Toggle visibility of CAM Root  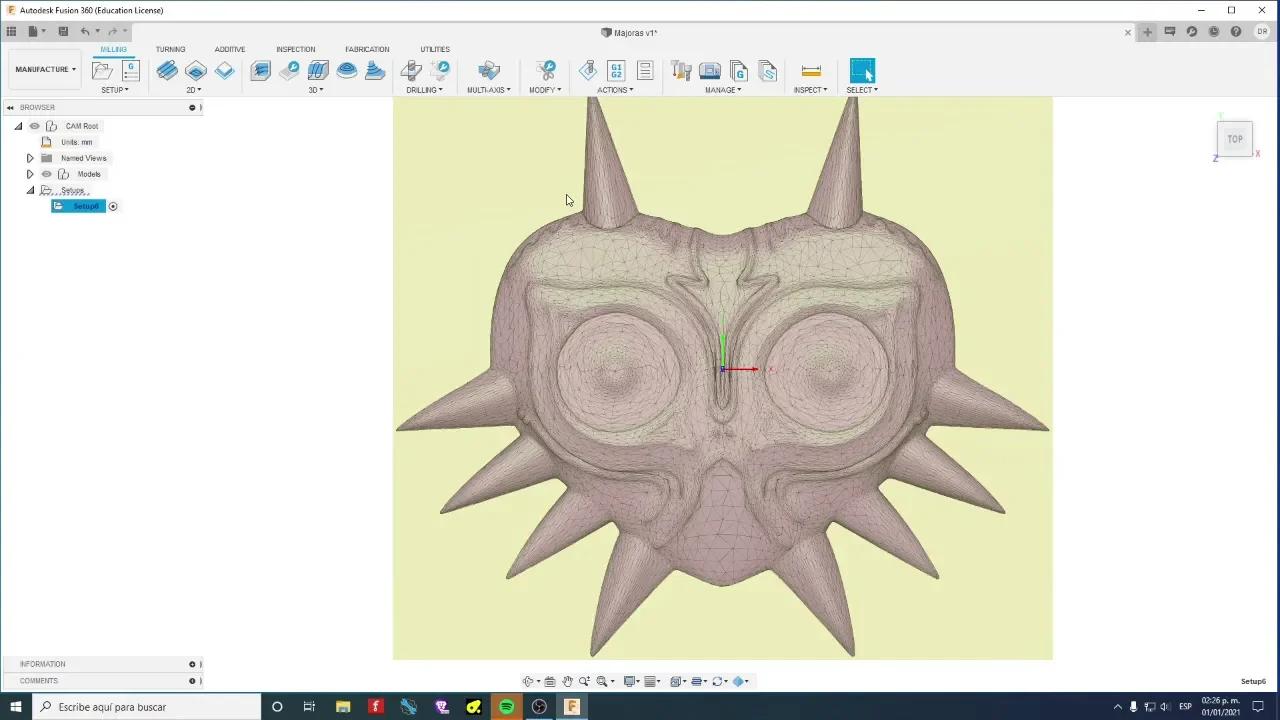click(x=34, y=126)
